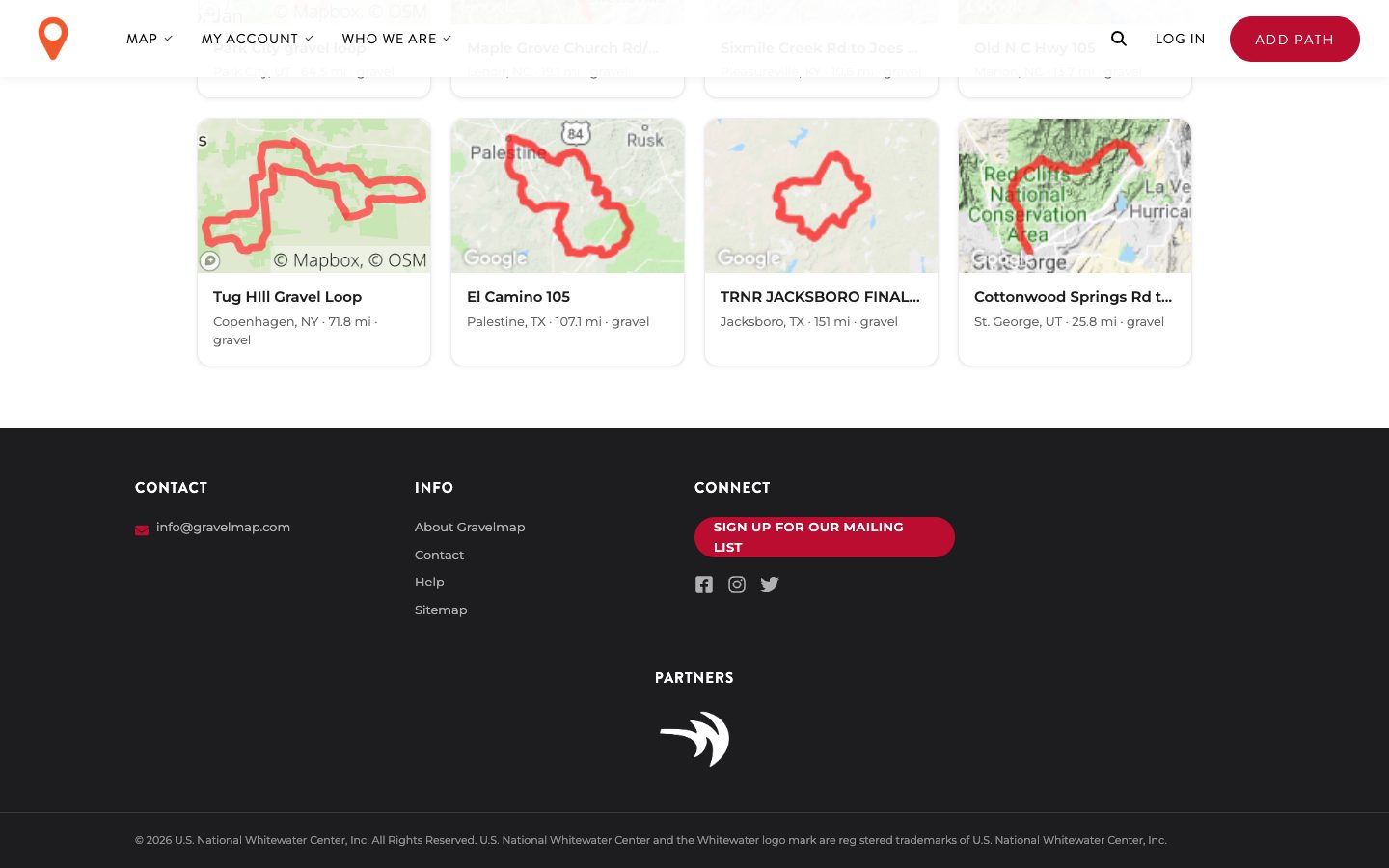Viewport: 1389px width, 868px height.
Task: Open the Contact footer link
Action: click(439, 555)
